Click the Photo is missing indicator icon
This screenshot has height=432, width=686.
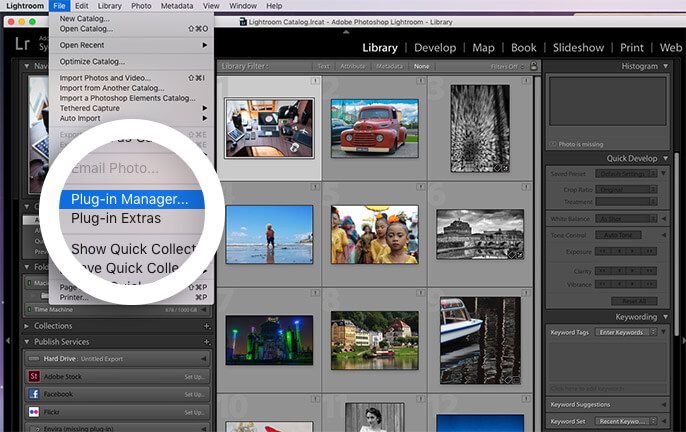pos(553,144)
